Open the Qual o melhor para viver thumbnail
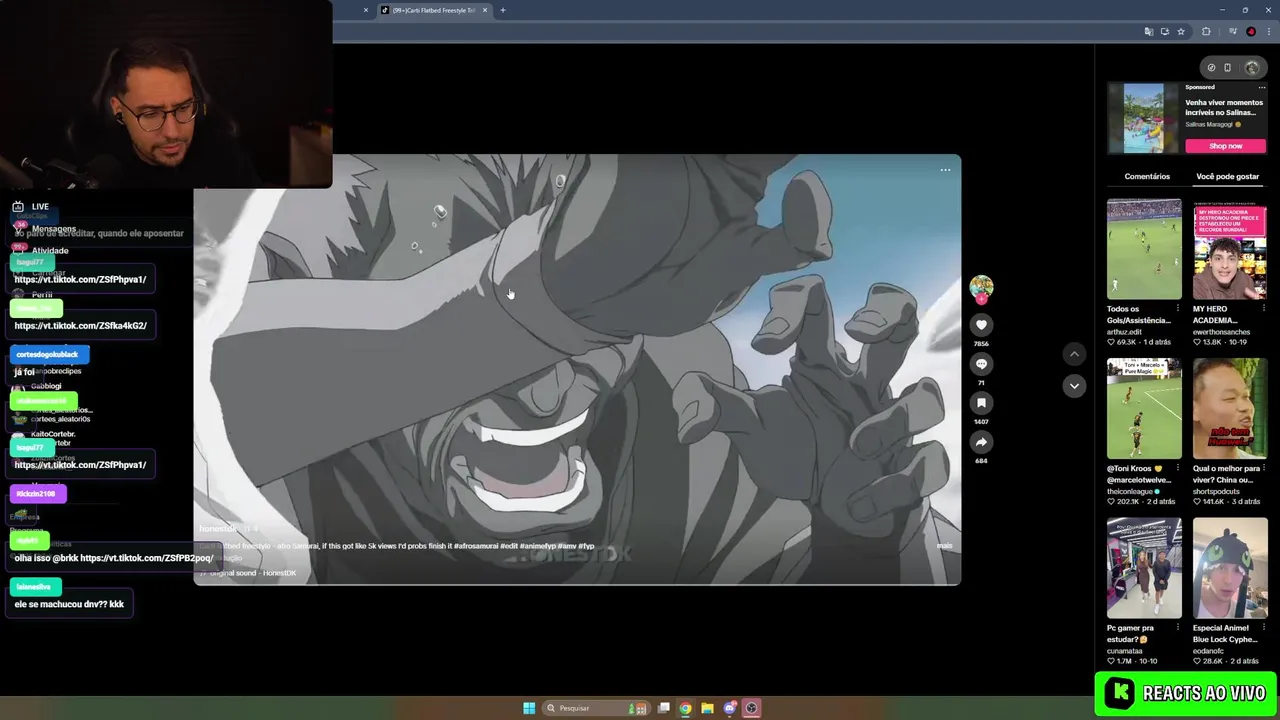 click(1230, 409)
